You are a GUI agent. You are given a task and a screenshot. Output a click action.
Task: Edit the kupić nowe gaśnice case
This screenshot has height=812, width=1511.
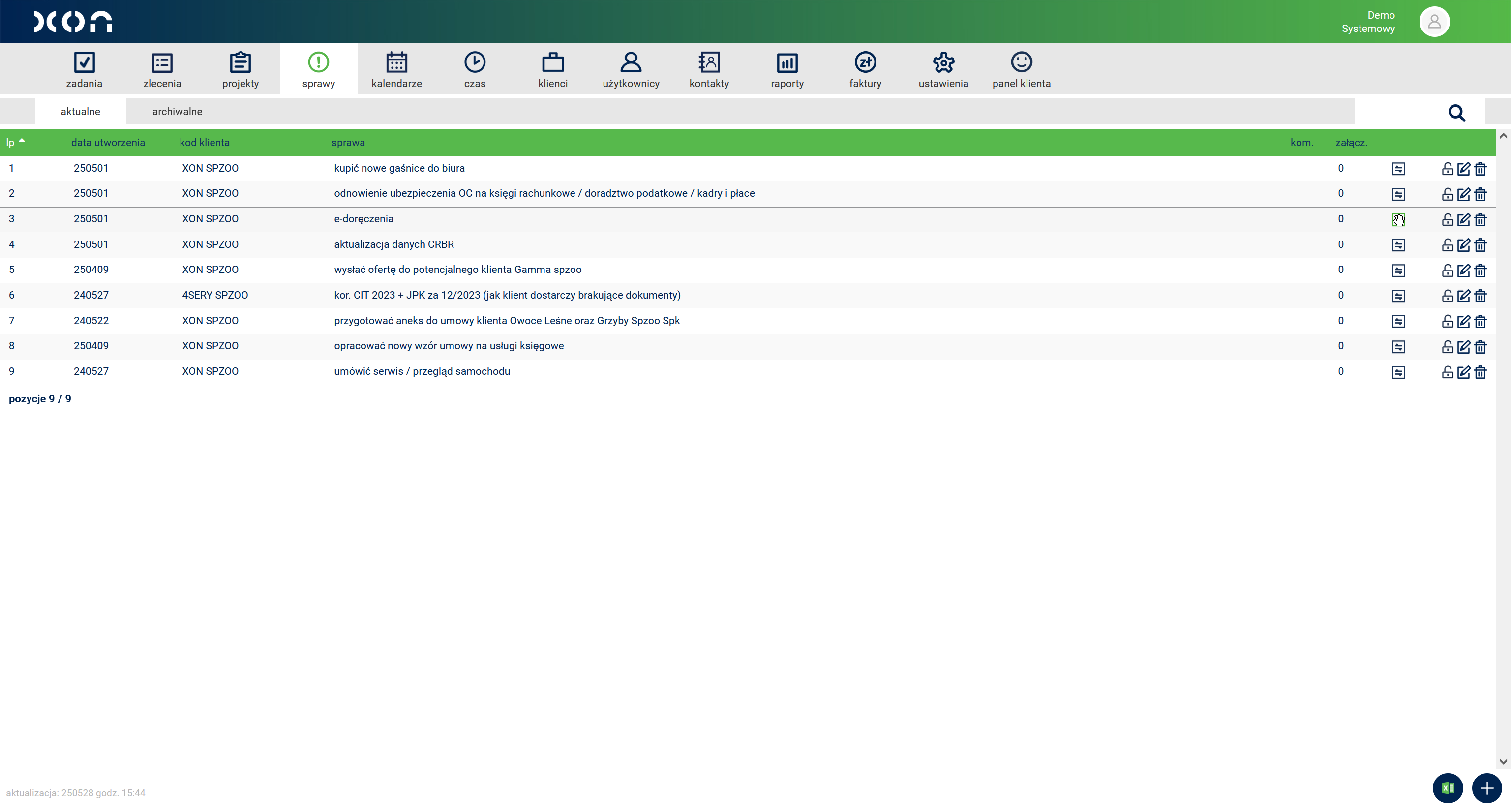coord(1463,169)
